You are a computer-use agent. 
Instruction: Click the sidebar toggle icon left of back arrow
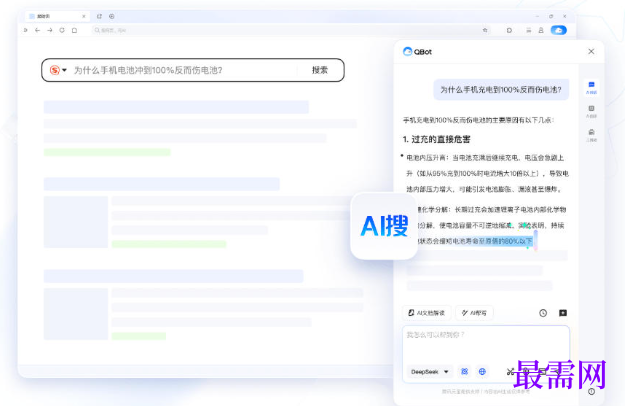[x=26, y=30]
